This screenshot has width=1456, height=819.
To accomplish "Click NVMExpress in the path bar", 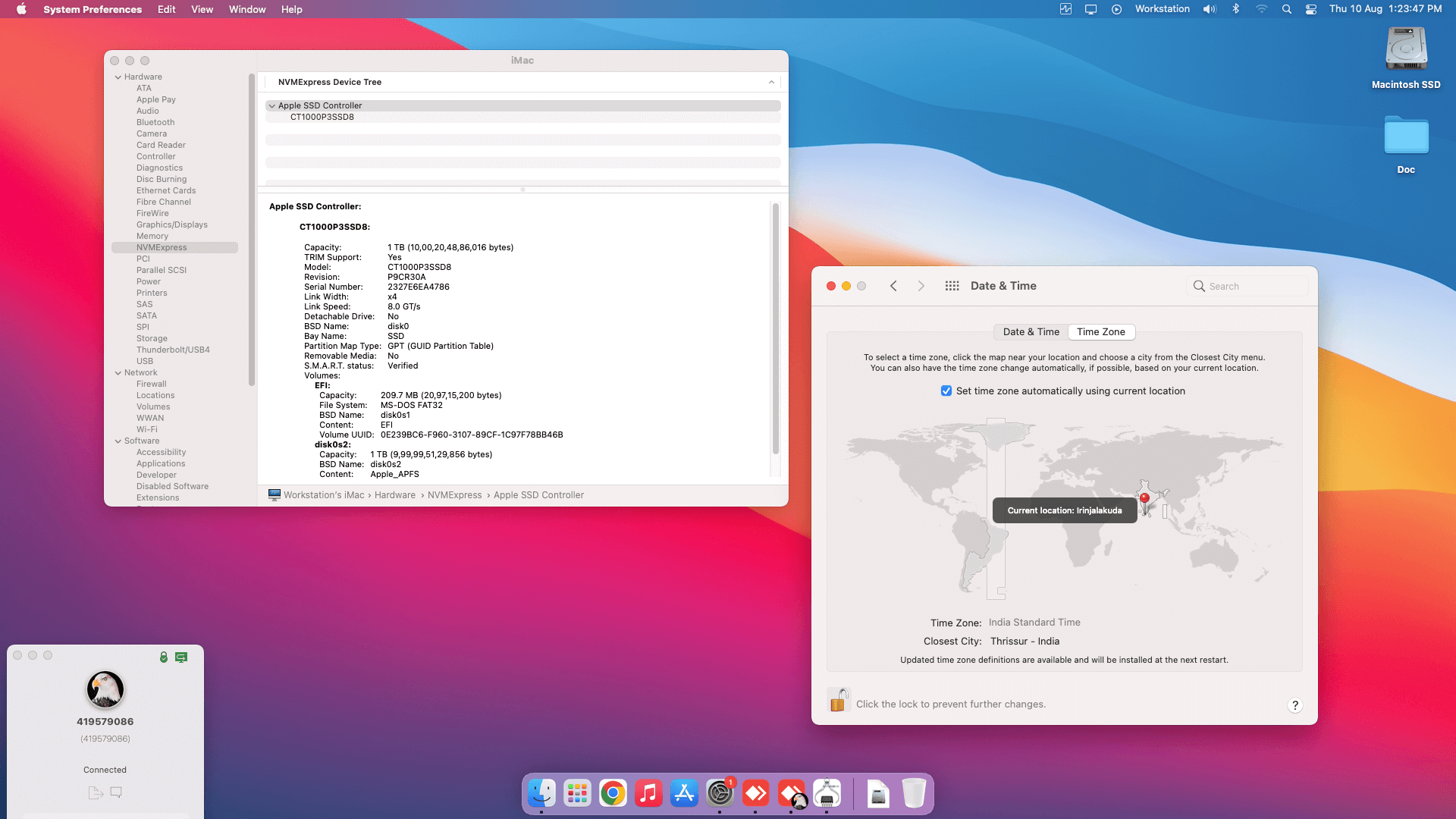I will (x=454, y=495).
